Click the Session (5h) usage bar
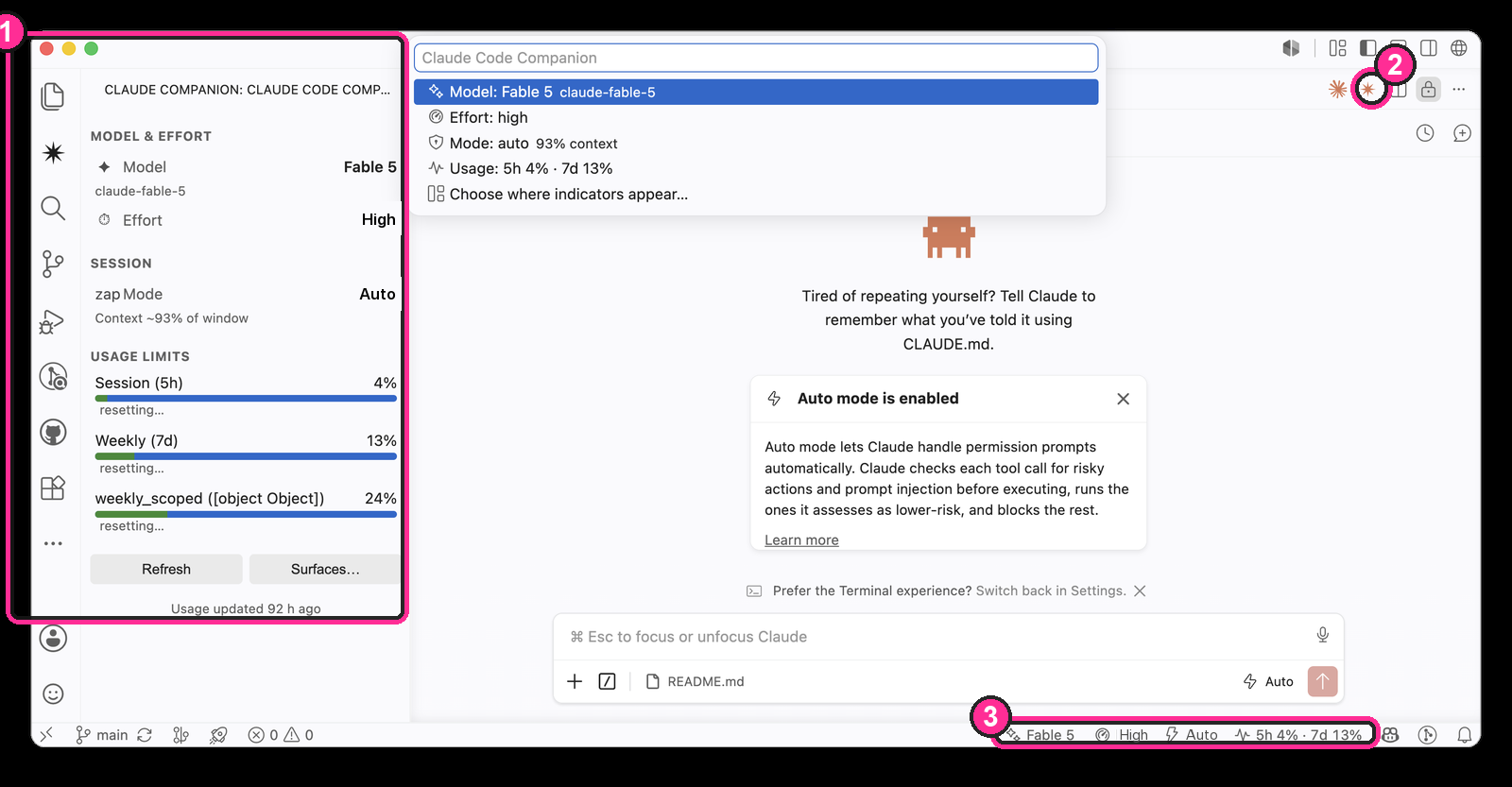 246,399
